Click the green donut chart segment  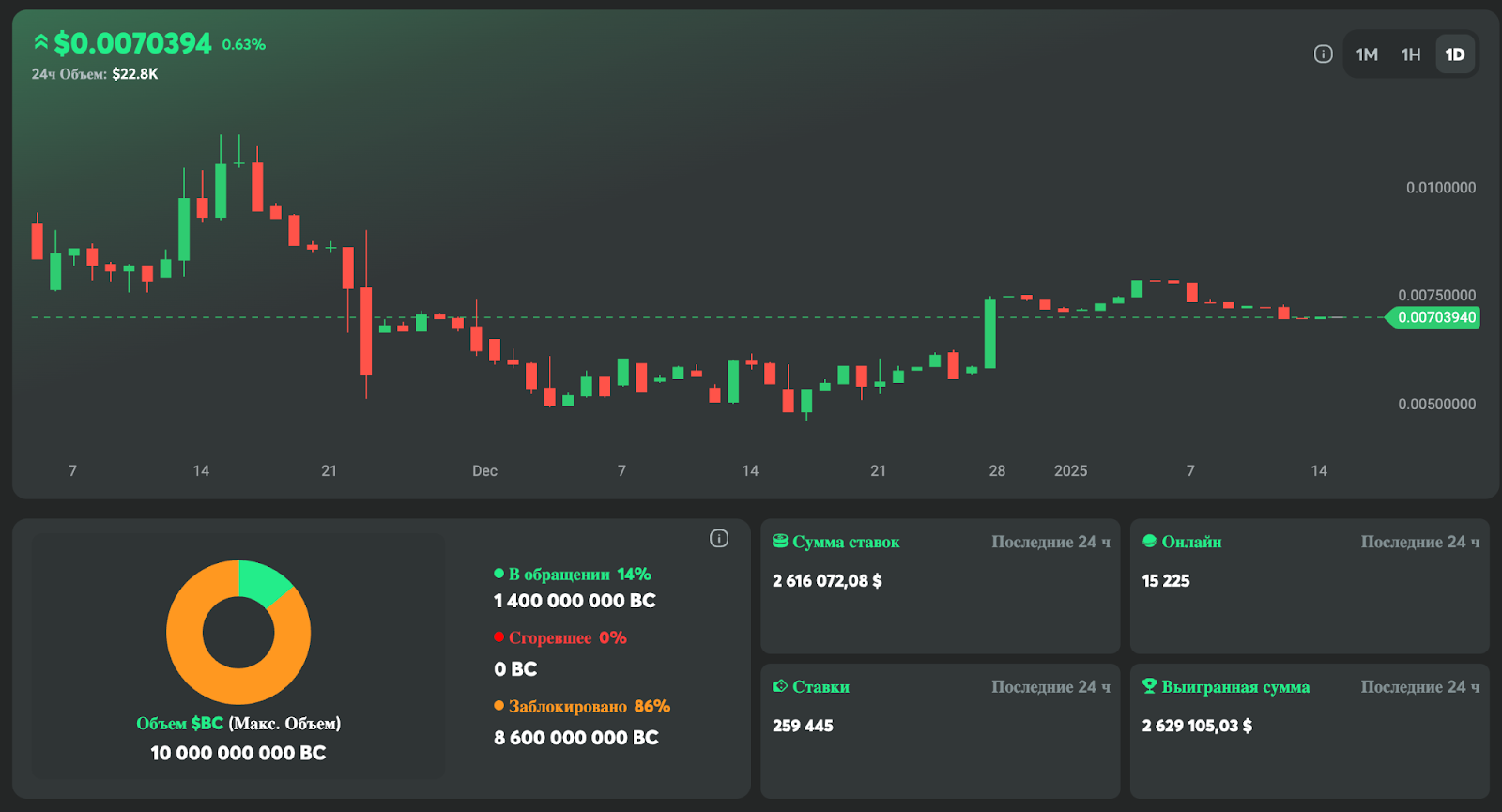coord(263,581)
